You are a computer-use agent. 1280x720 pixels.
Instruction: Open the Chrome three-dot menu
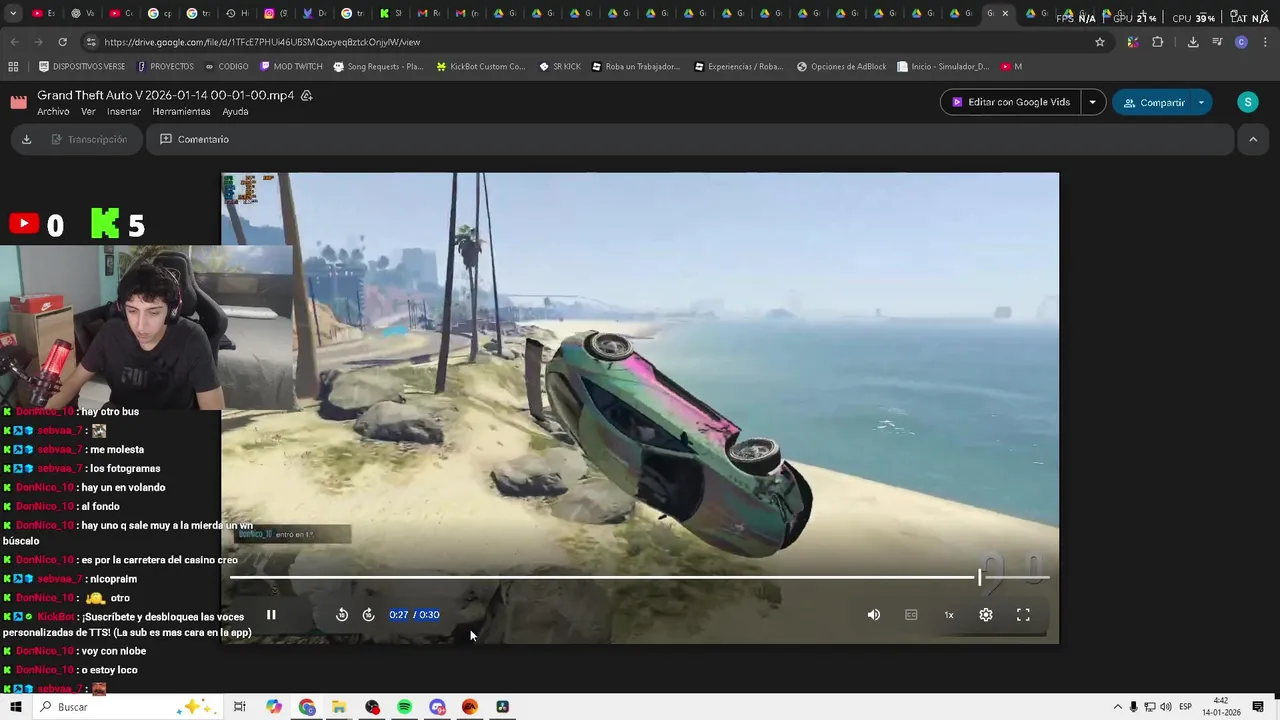click(x=1266, y=42)
